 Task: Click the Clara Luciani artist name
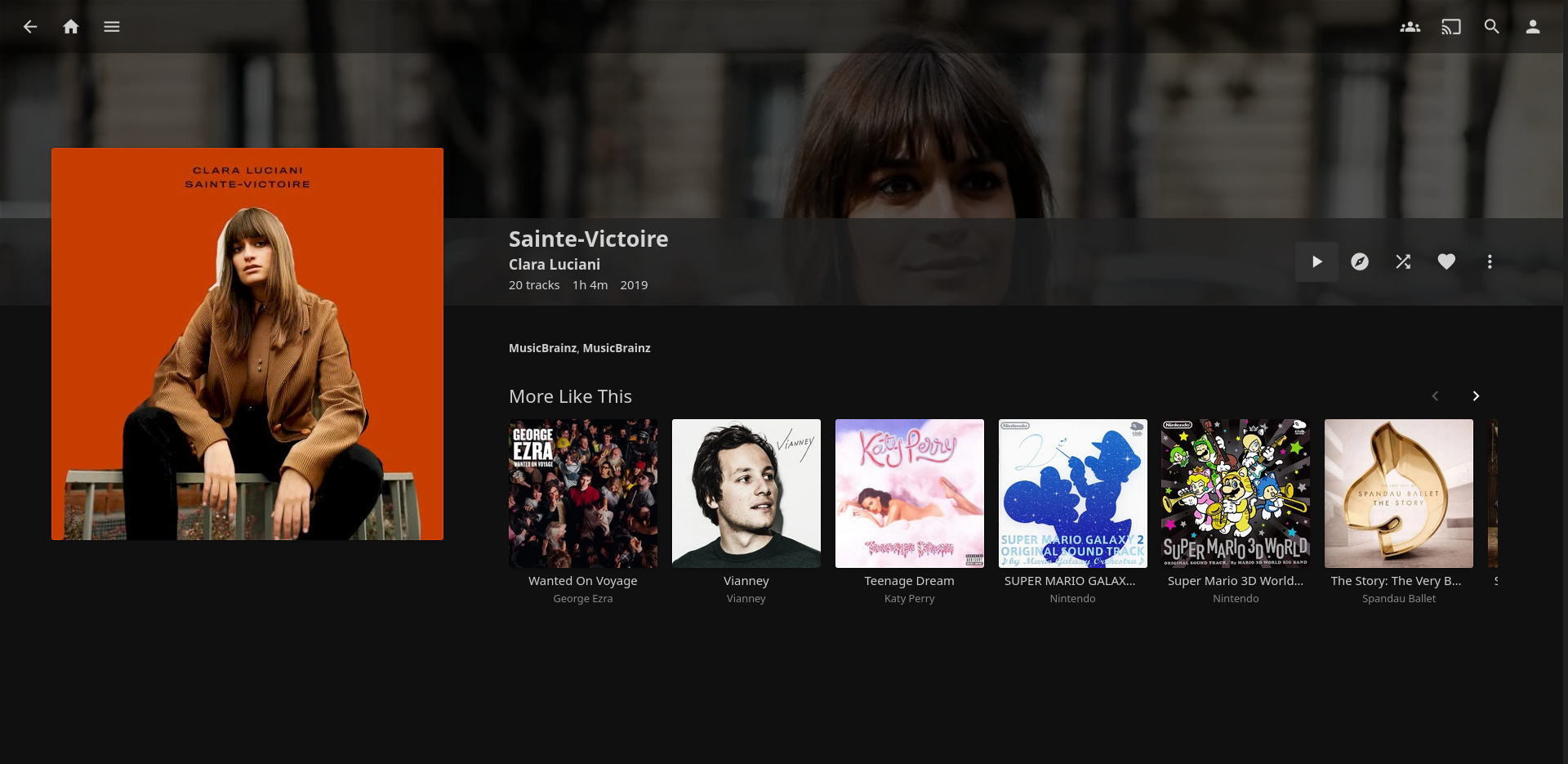coord(554,264)
